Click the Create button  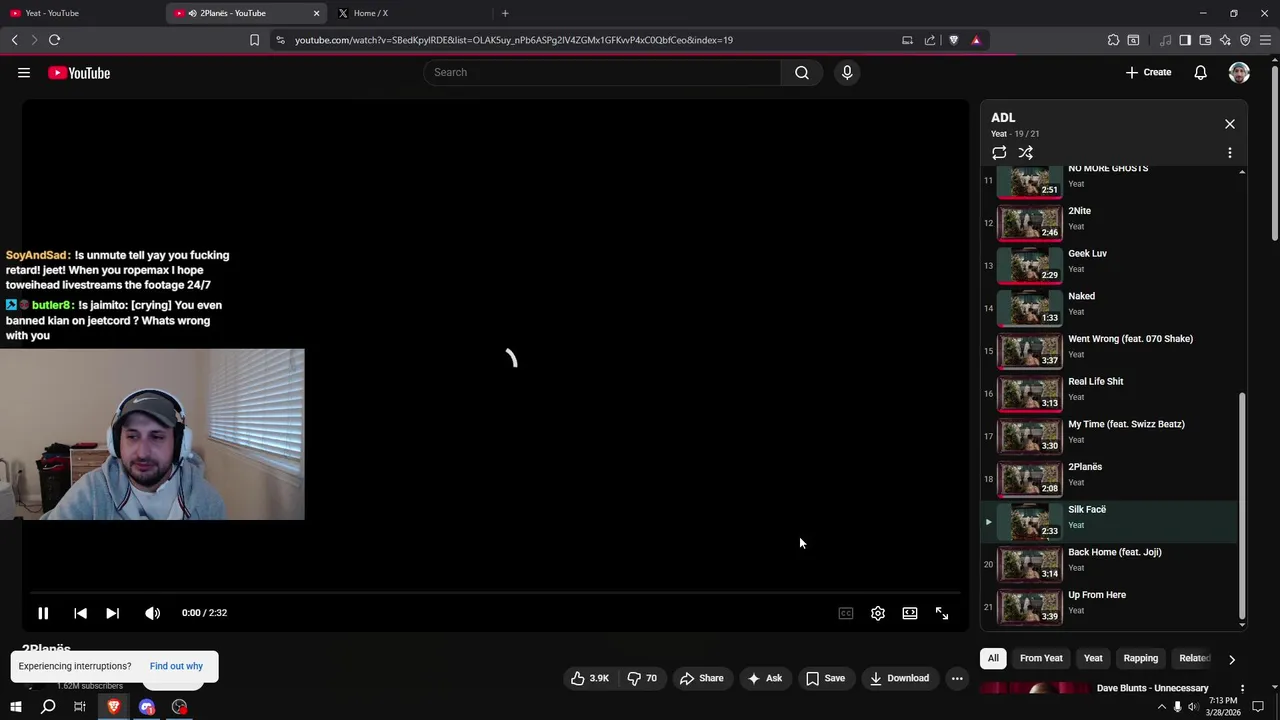[x=1148, y=72]
